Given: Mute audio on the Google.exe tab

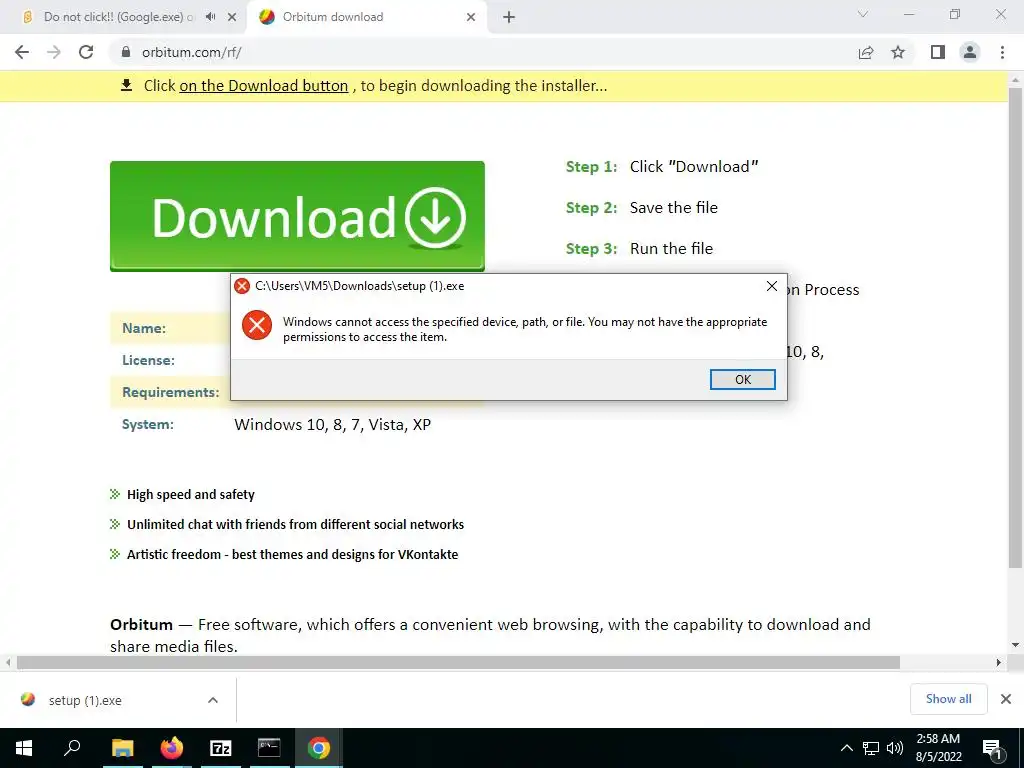Looking at the screenshot, I should [210, 17].
